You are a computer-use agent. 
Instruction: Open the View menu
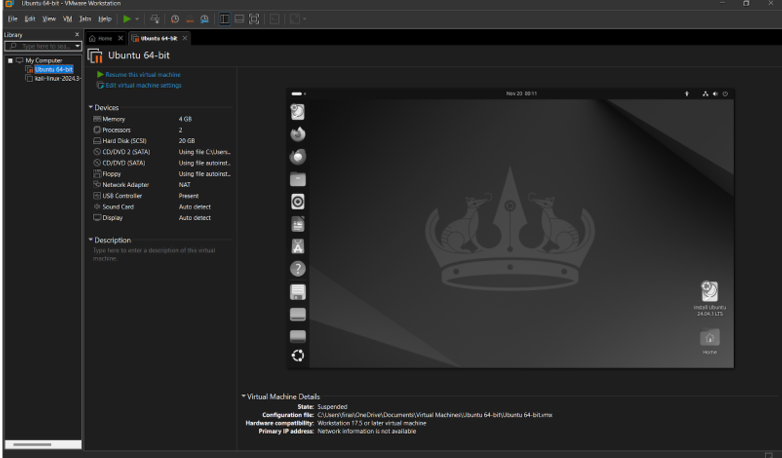(x=49, y=19)
